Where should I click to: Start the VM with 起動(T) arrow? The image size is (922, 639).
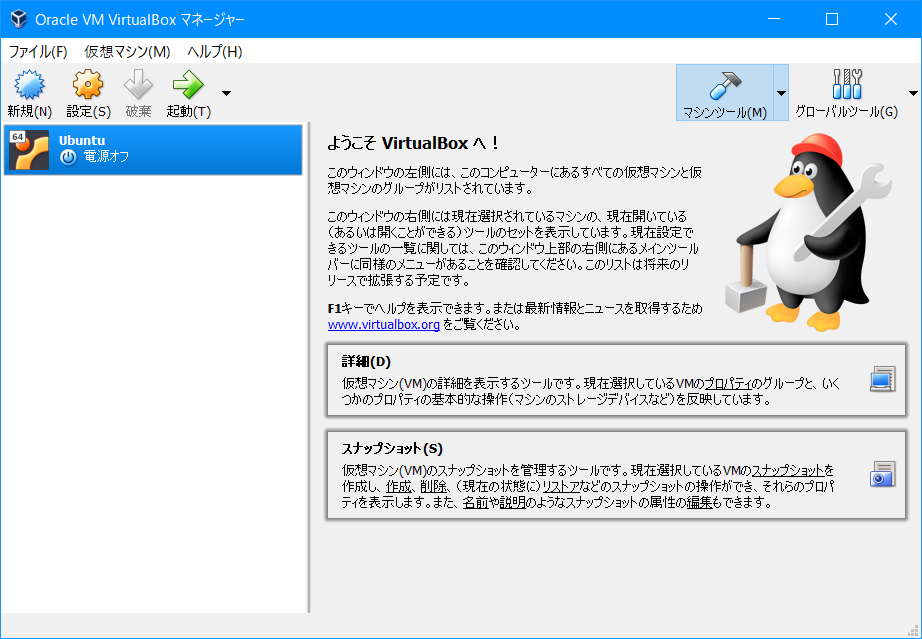pyautogui.click(x=188, y=86)
